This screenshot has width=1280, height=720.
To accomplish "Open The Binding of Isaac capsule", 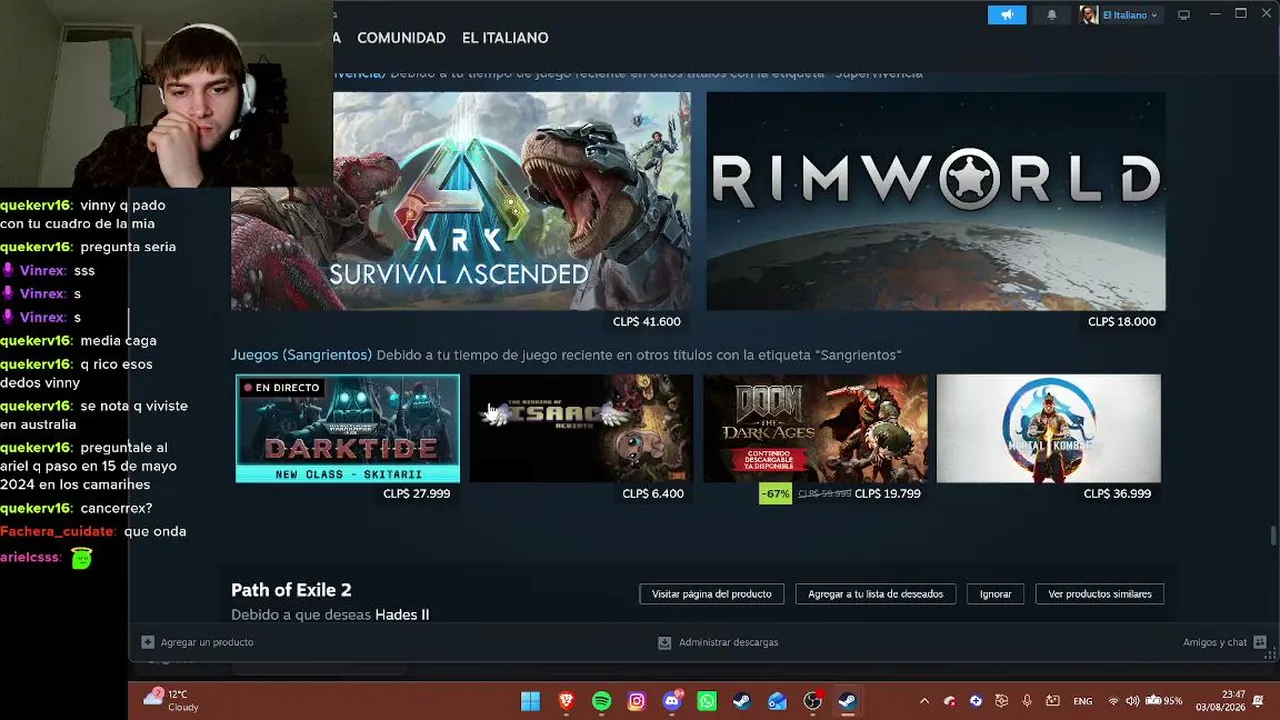I will (x=581, y=428).
